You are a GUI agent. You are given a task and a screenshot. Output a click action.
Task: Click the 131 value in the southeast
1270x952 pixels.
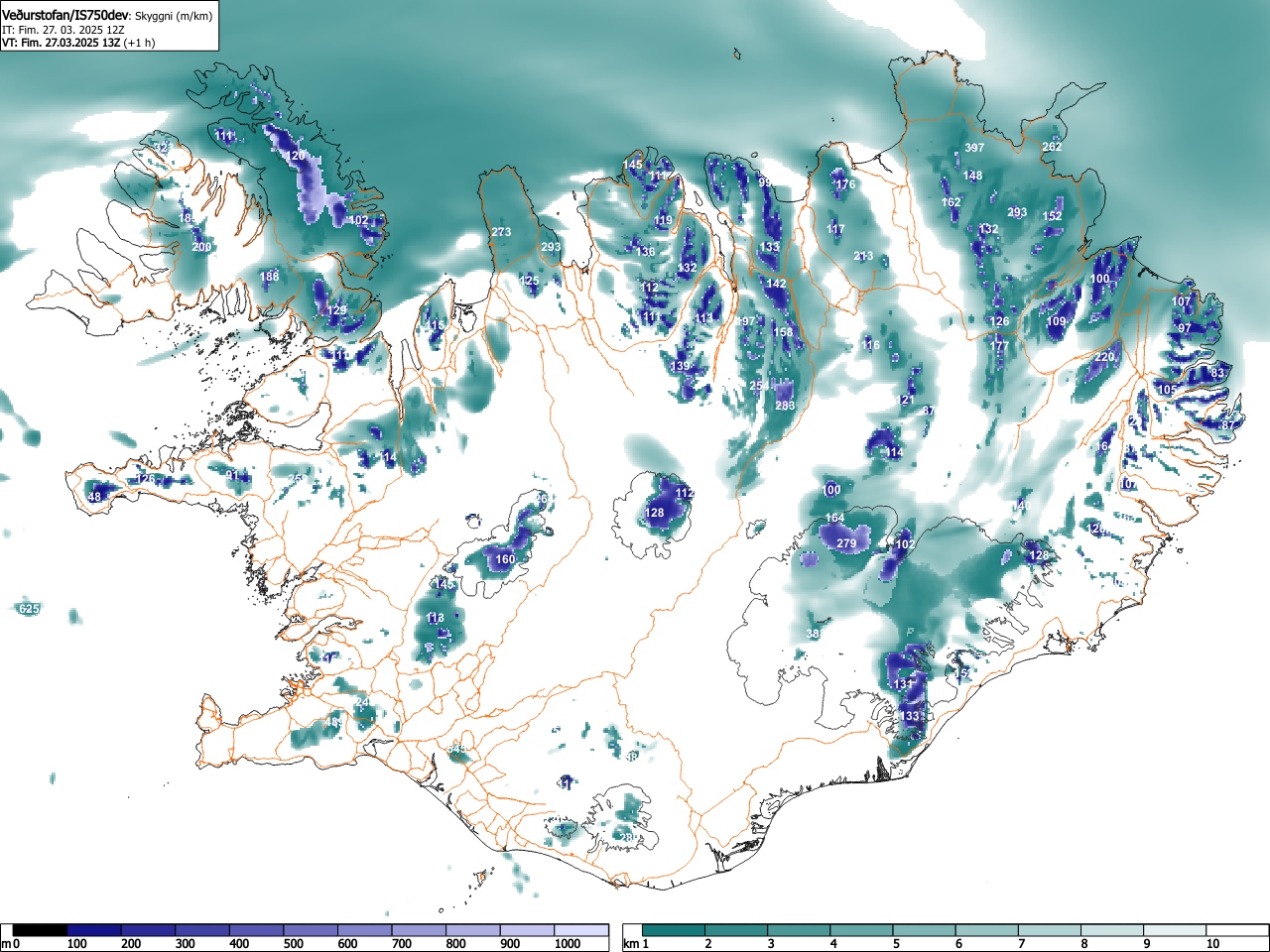(x=903, y=685)
